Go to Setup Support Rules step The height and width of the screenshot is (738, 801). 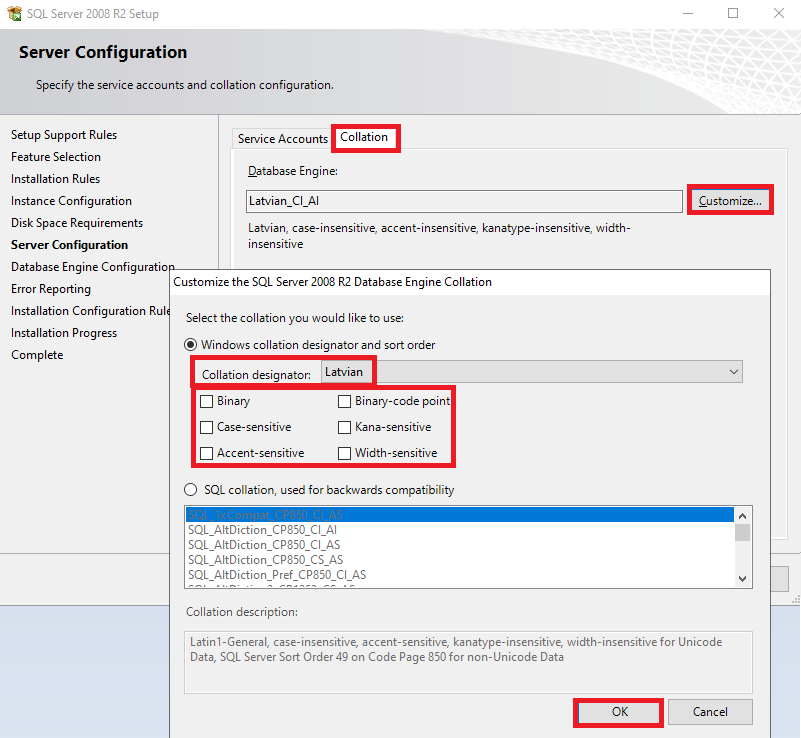tap(64, 135)
